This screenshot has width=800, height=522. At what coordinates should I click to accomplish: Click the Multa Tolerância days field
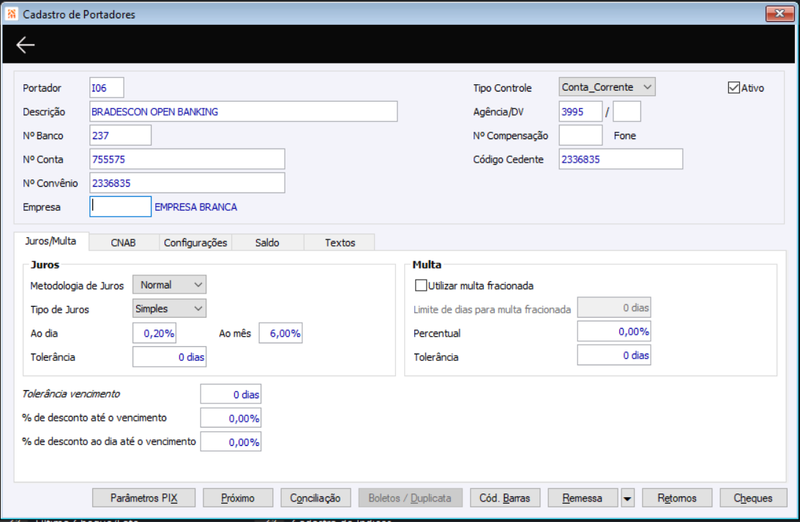point(614,355)
